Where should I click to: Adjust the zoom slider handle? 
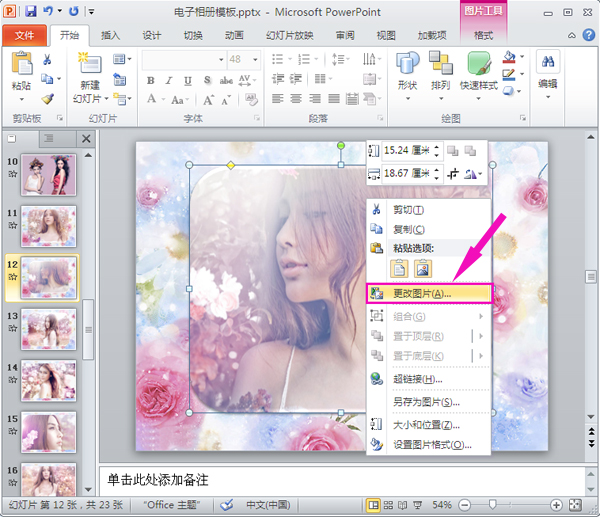(x=493, y=505)
